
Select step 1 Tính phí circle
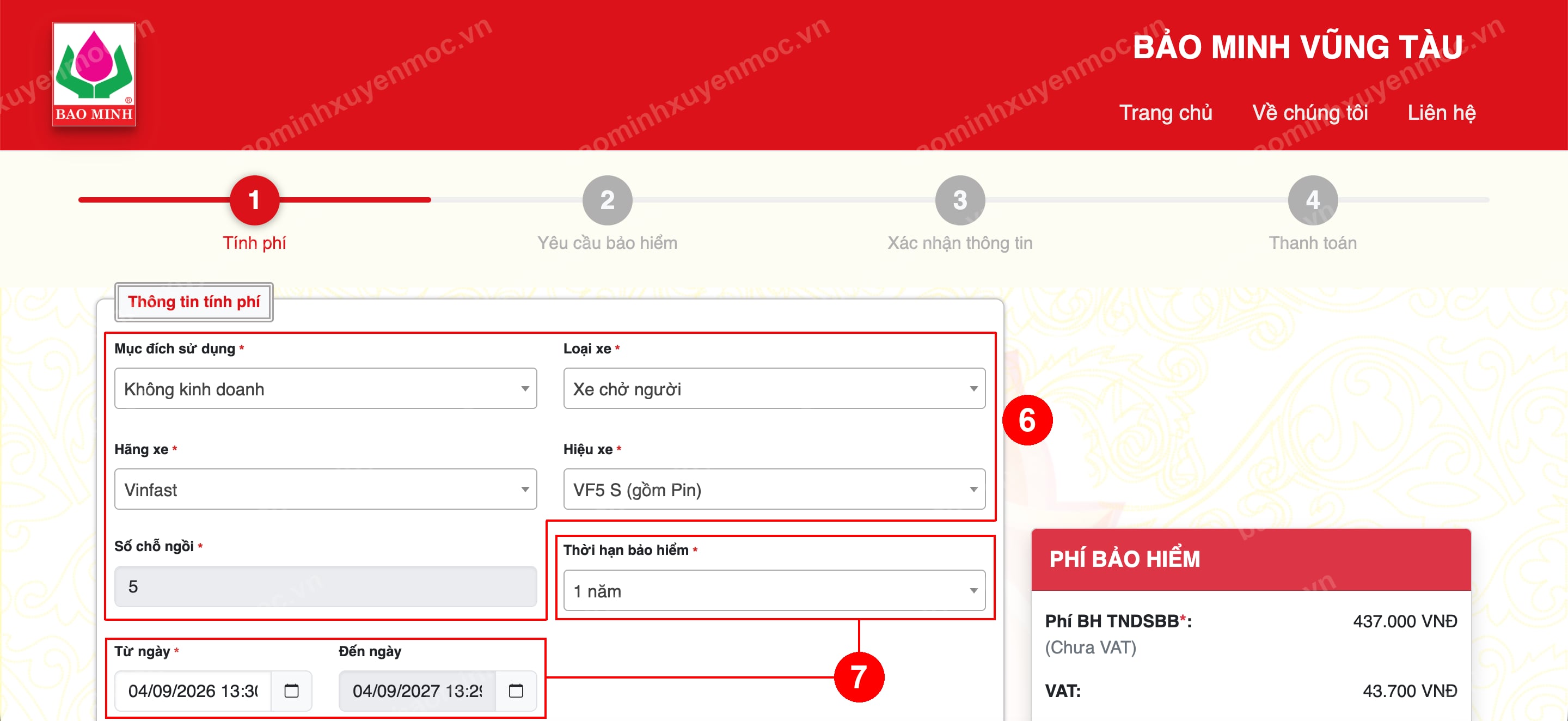[254, 200]
